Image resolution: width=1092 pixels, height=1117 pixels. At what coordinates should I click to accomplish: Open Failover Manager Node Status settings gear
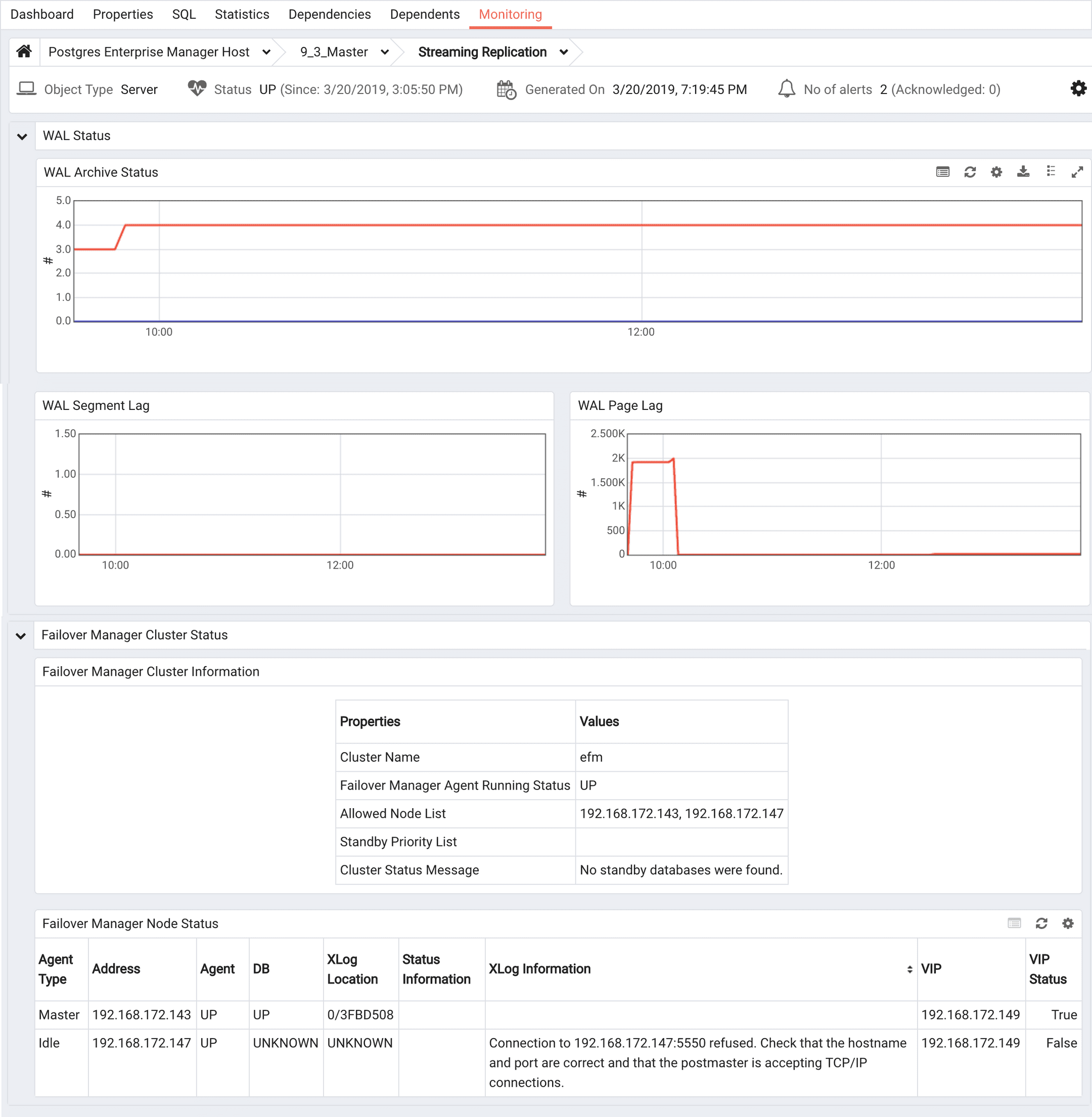tap(1068, 923)
